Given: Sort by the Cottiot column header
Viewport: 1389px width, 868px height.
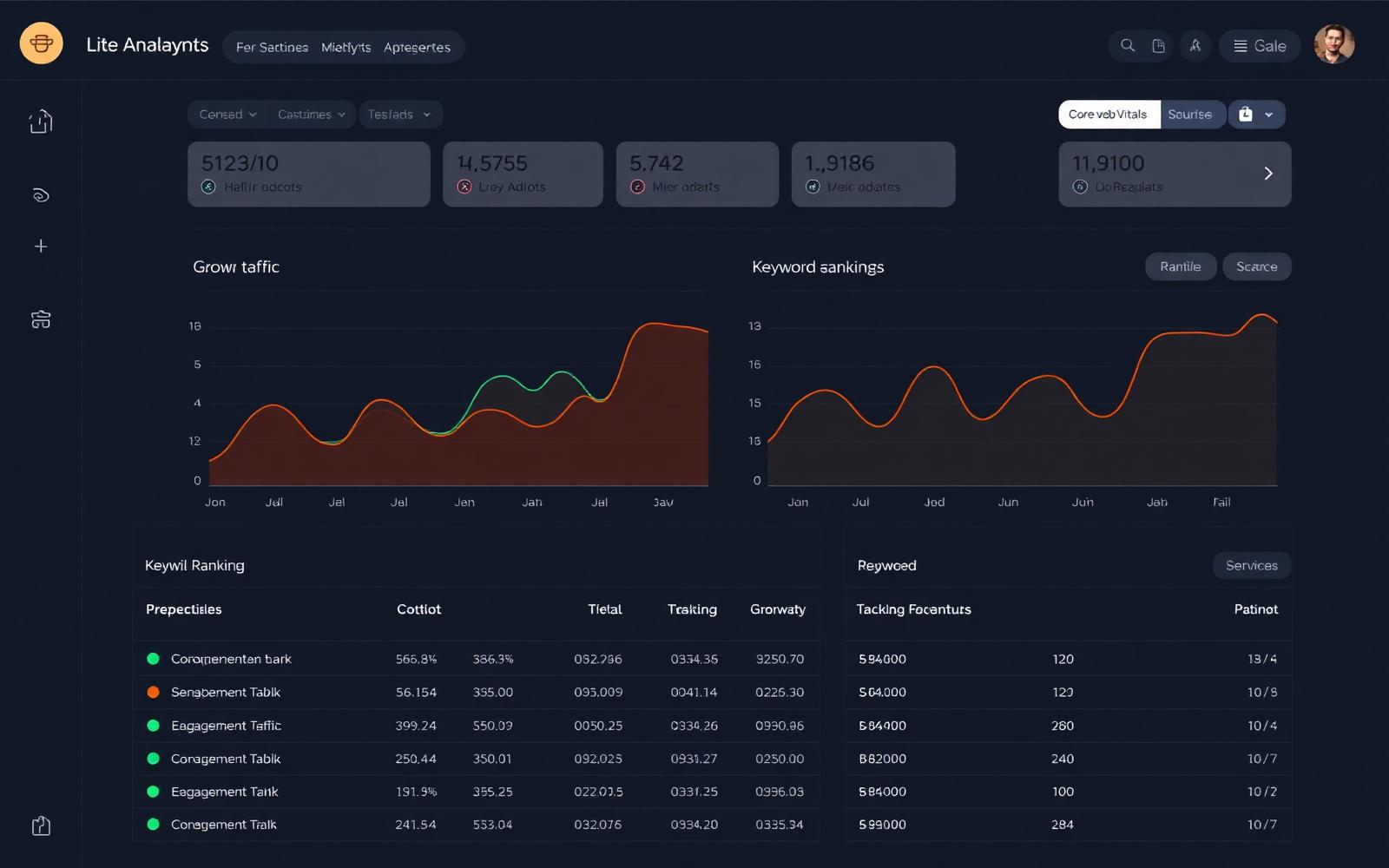Looking at the screenshot, I should (418, 609).
